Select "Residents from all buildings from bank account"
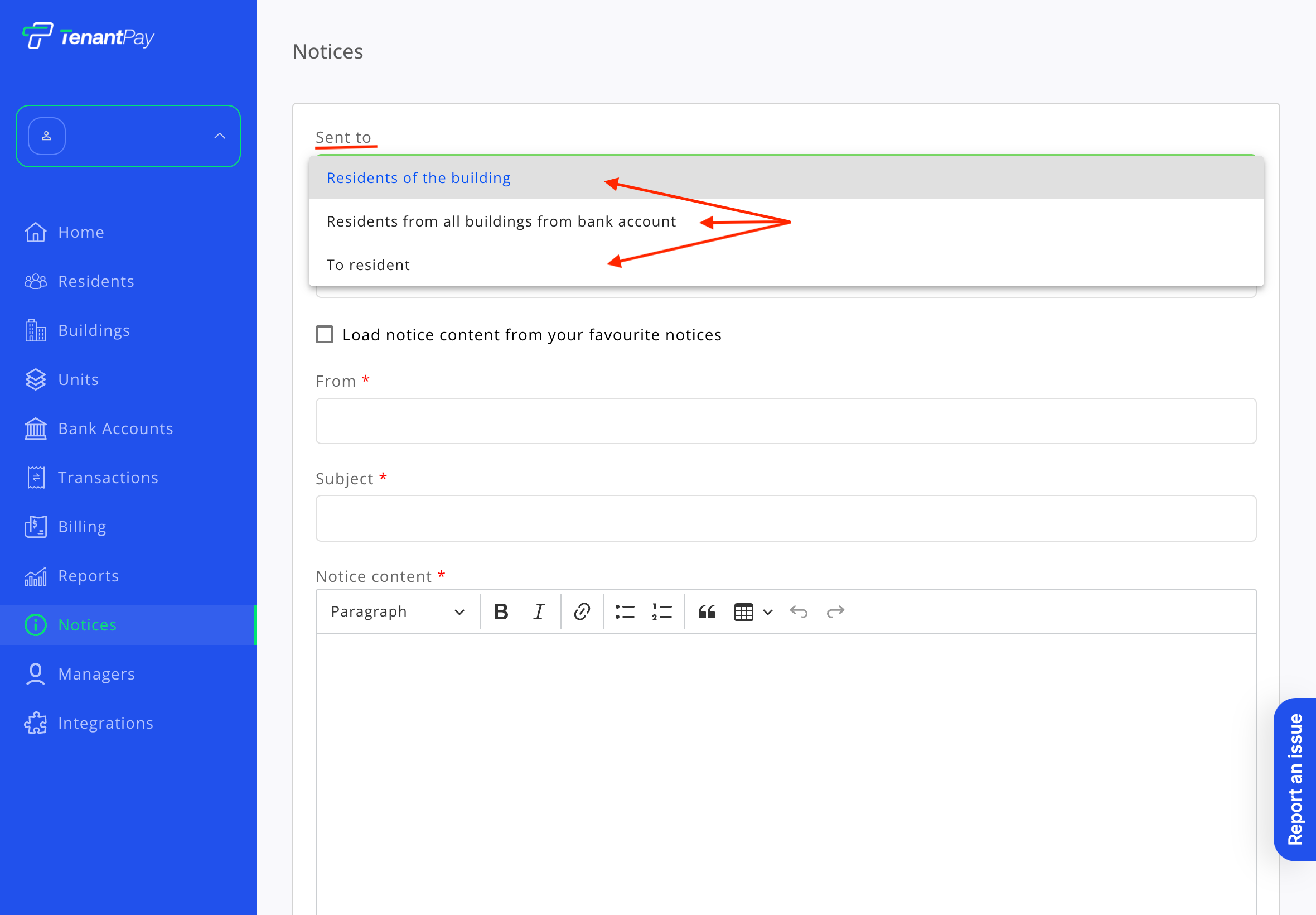 (x=501, y=221)
